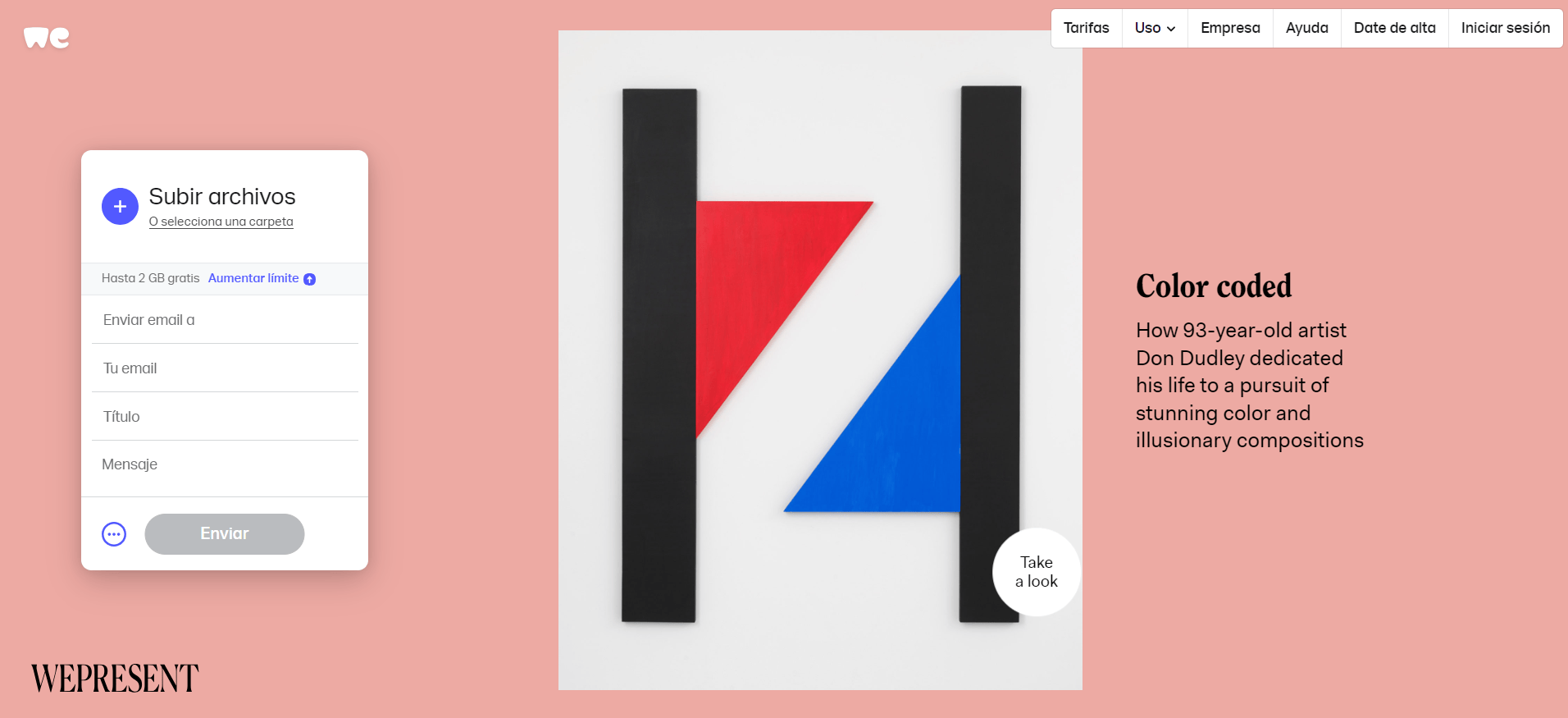Open the Tarifas menu item
The width and height of the screenshot is (1568, 718).
[1086, 28]
